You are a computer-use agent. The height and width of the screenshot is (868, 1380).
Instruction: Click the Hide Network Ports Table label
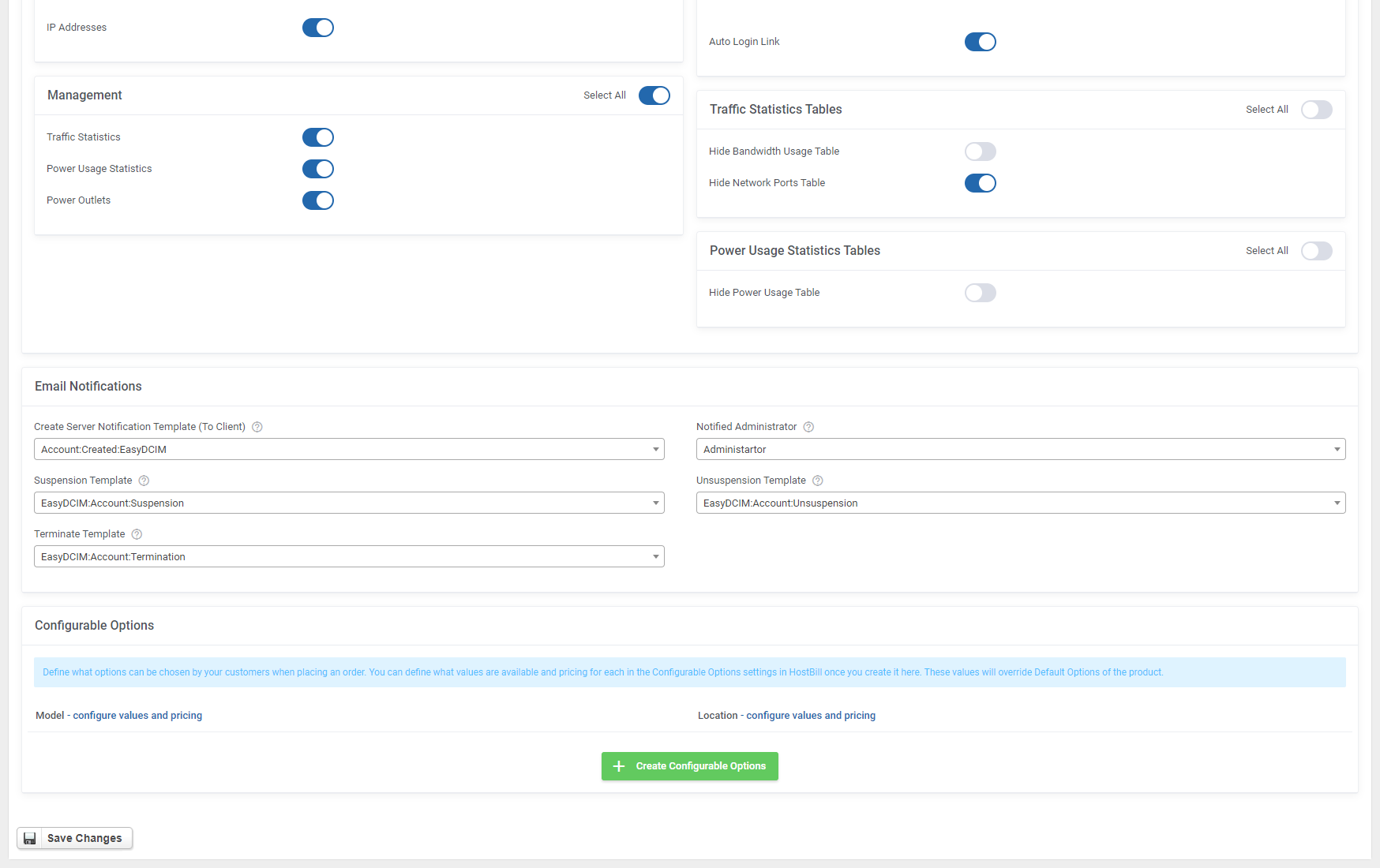point(767,183)
